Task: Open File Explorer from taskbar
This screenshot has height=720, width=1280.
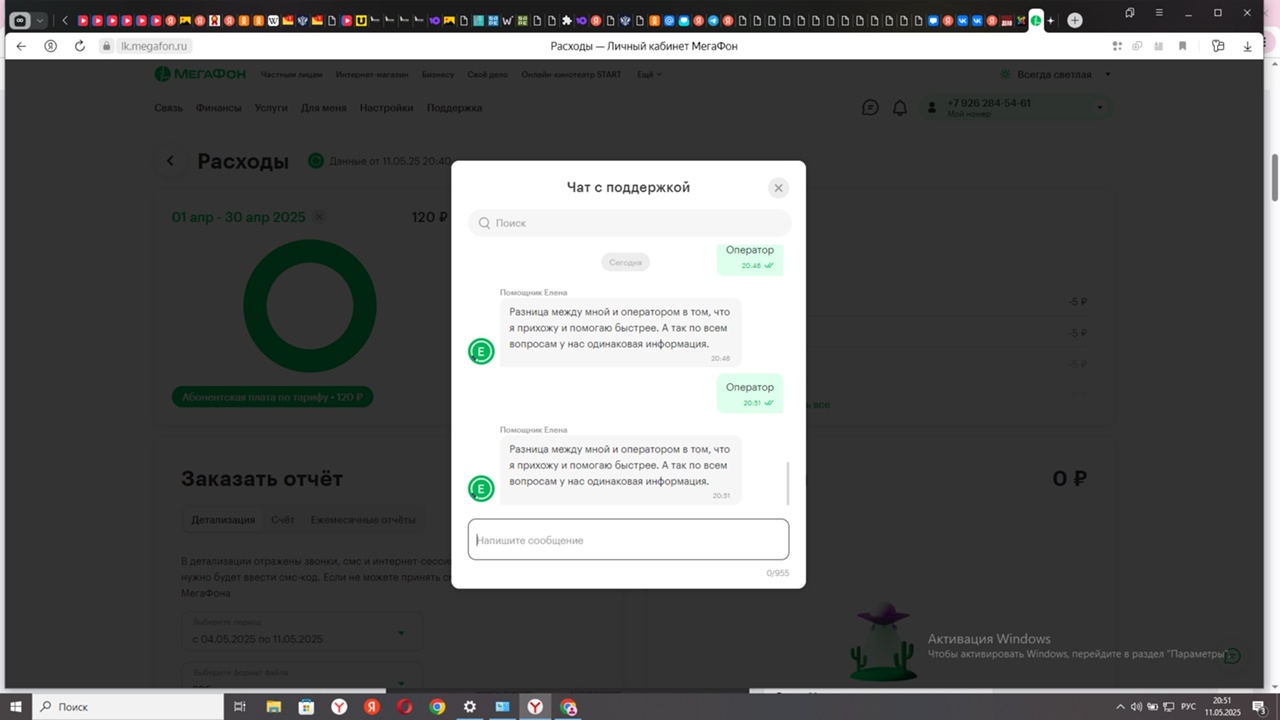Action: [273, 706]
